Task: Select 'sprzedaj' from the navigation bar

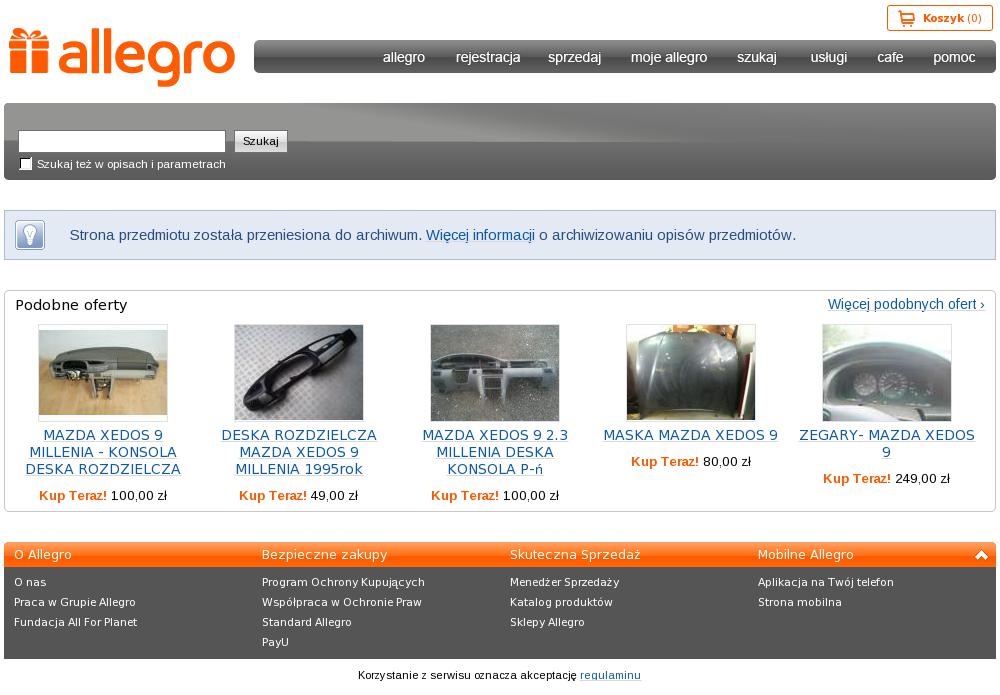Action: click(575, 57)
